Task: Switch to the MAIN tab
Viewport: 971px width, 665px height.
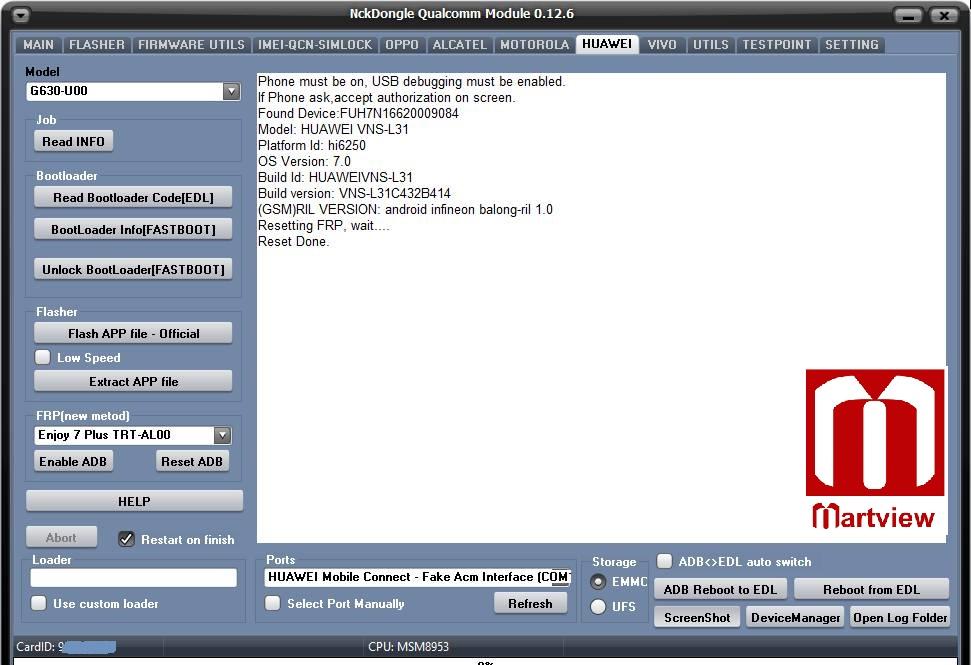Action: pyautogui.click(x=38, y=45)
